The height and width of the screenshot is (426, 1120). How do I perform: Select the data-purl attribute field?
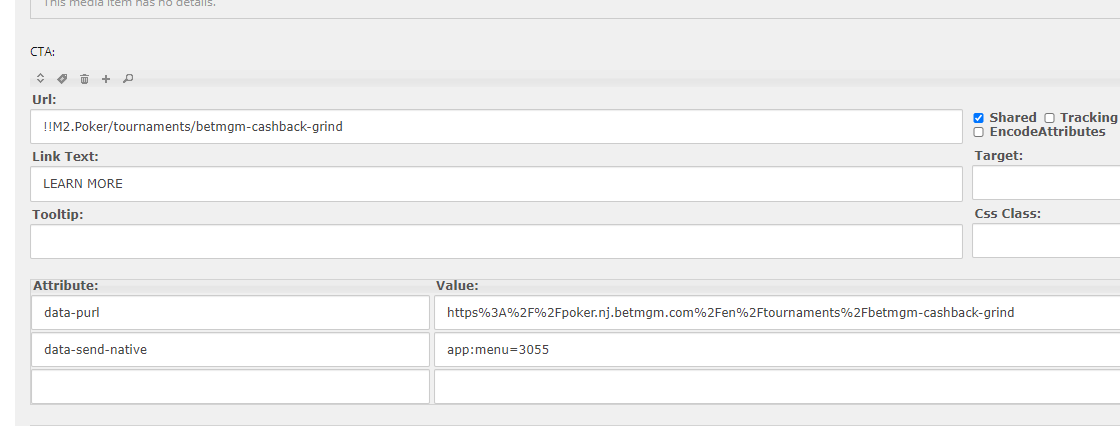point(231,312)
